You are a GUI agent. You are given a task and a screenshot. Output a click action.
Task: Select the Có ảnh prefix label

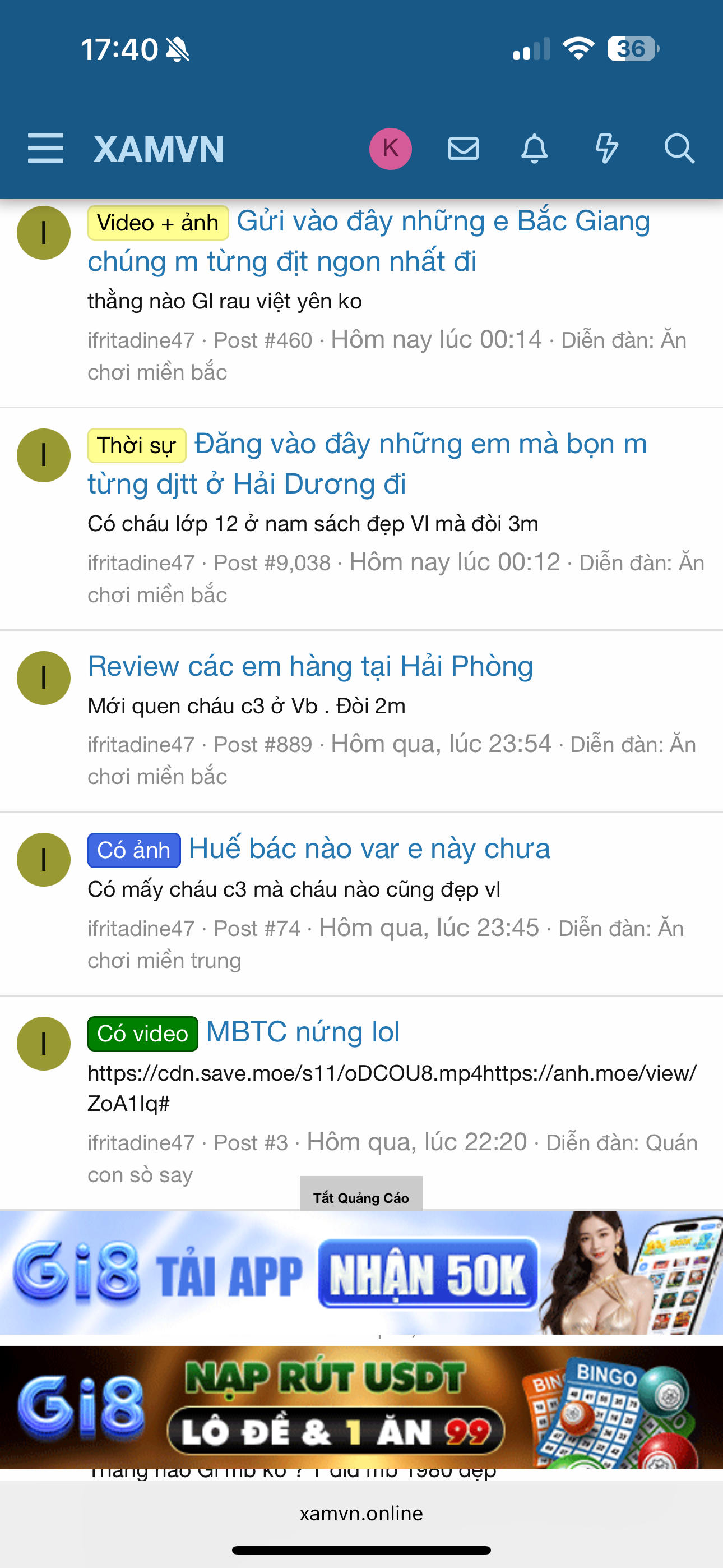pos(134,850)
